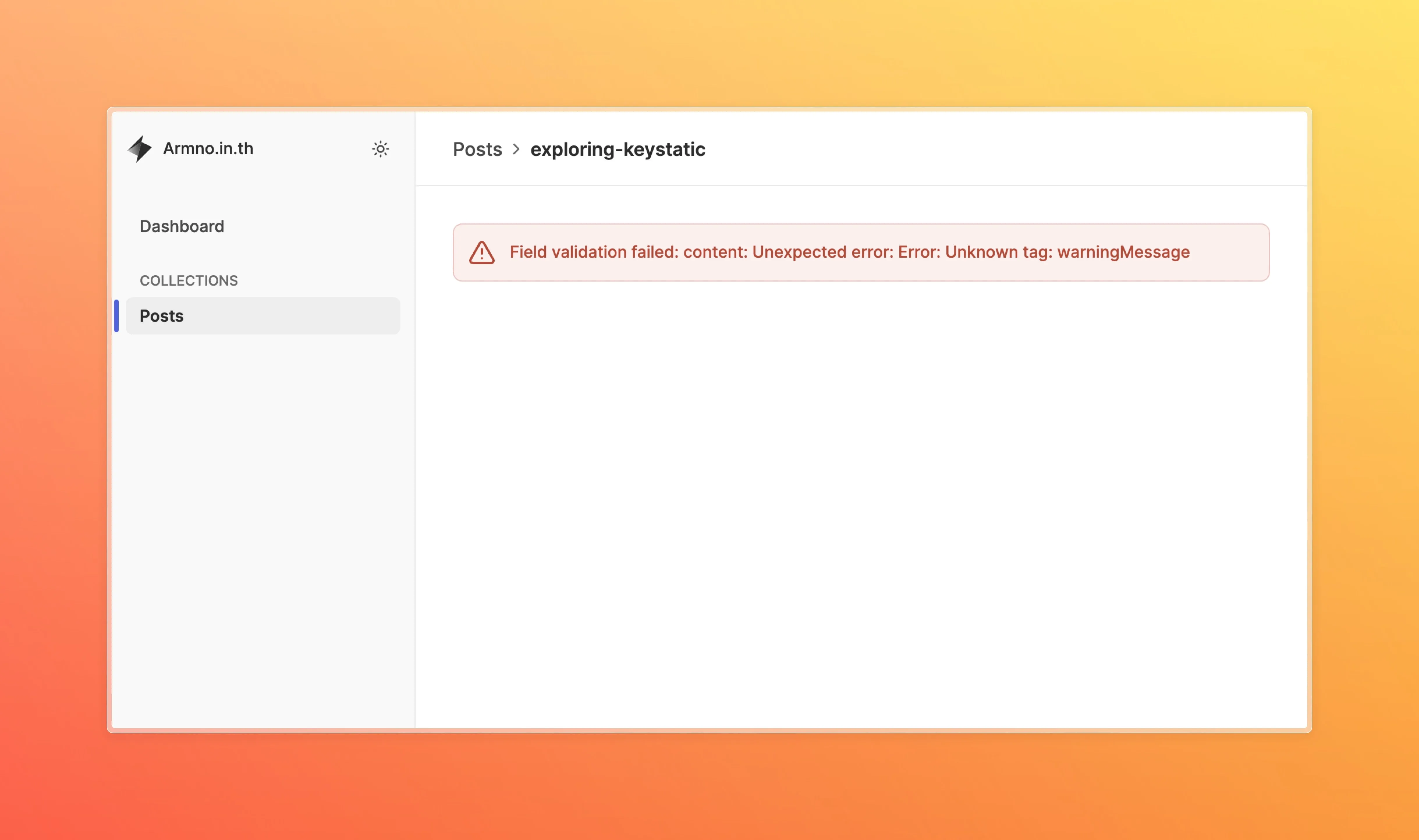Click empty sidebar space below Posts item
Image resolution: width=1419 pixels, height=840 pixels.
click(x=263, y=509)
